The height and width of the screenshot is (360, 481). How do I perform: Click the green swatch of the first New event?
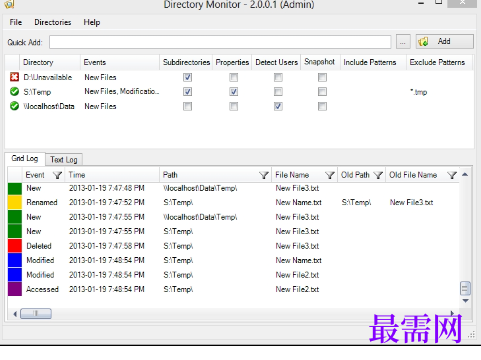15,188
